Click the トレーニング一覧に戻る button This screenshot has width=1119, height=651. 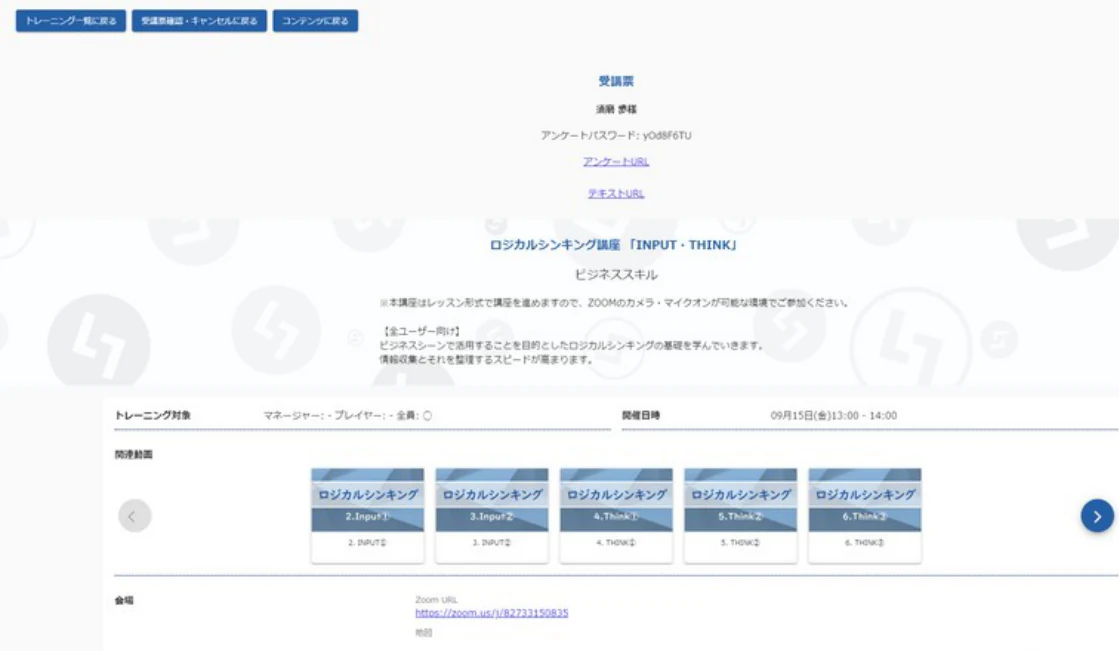(71, 21)
